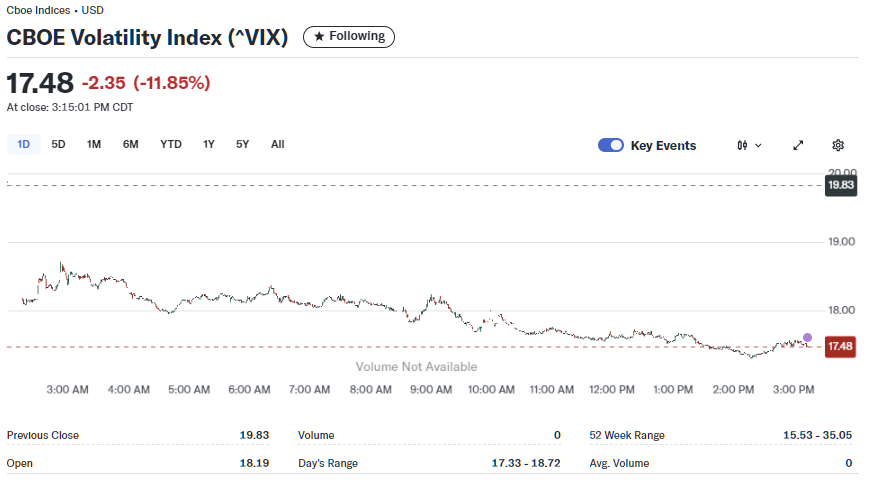Click the Cboe Indices USD header text
874x480 pixels.
coord(55,10)
